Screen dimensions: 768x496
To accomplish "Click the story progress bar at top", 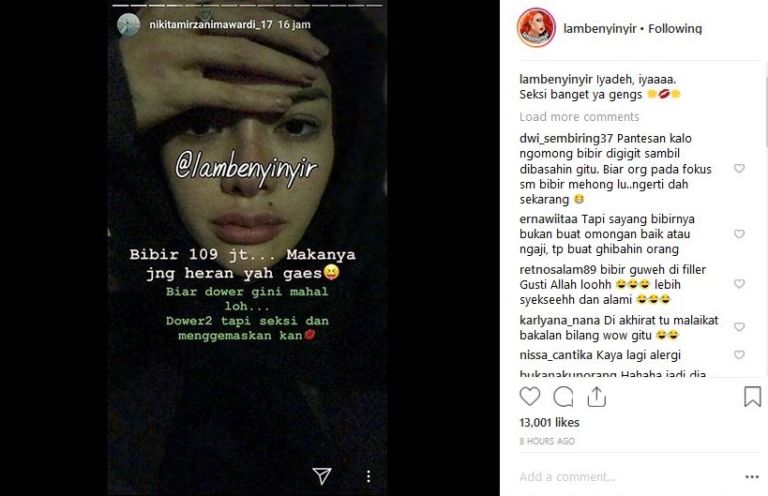I will point(247,5).
